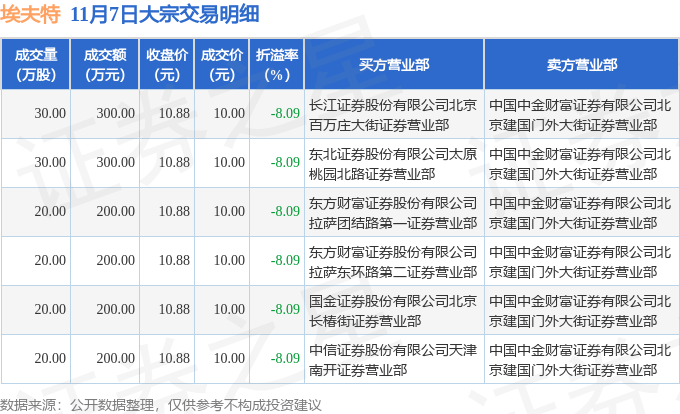Select buyer cell 中信证券股份有限公司天津南开证券营业部
Viewport: 680px width, 414px height.
[393, 360]
